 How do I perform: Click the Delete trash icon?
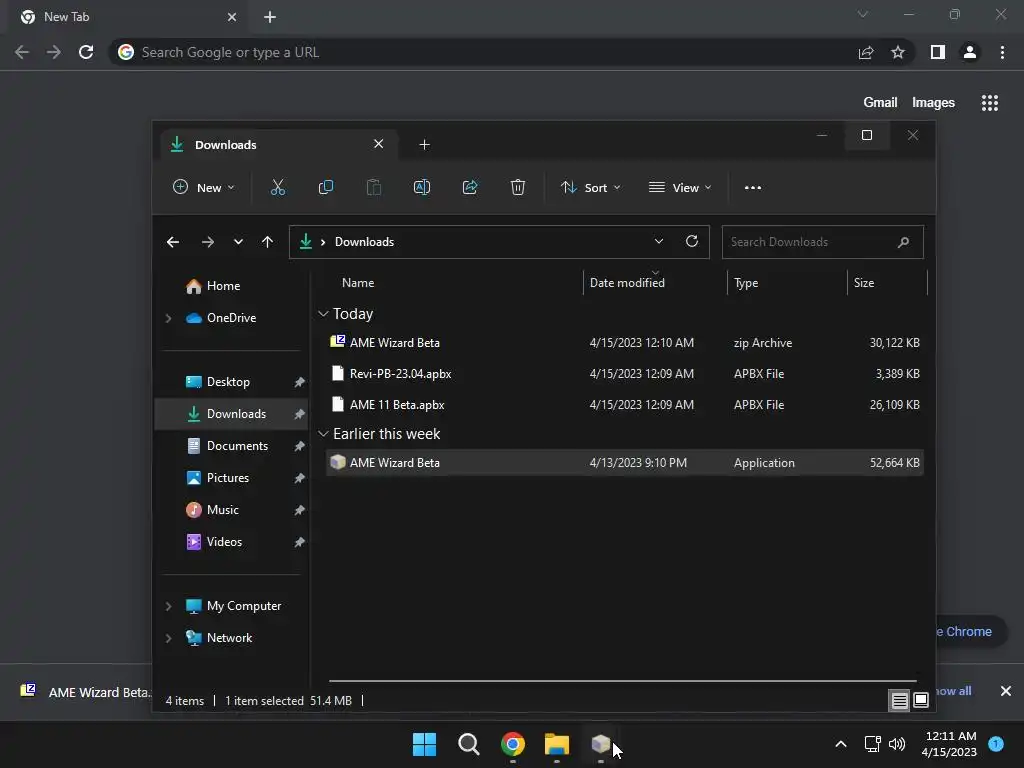pyautogui.click(x=517, y=188)
